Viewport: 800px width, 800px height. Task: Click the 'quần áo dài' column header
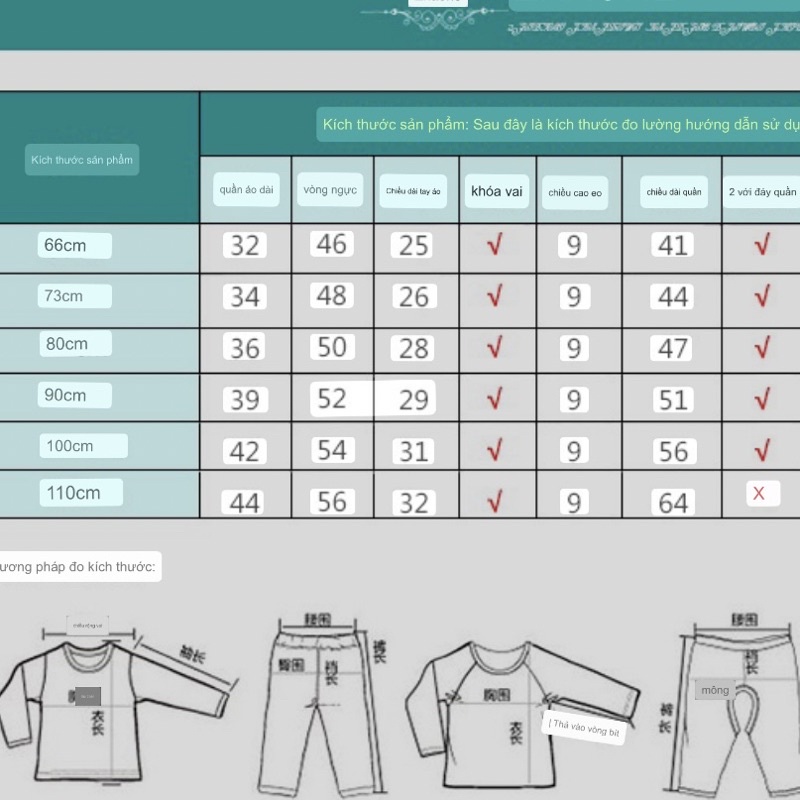point(246,189)
